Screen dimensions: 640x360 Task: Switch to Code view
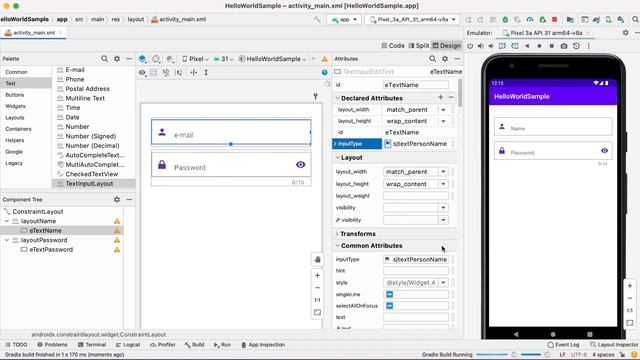pos(393,46)
